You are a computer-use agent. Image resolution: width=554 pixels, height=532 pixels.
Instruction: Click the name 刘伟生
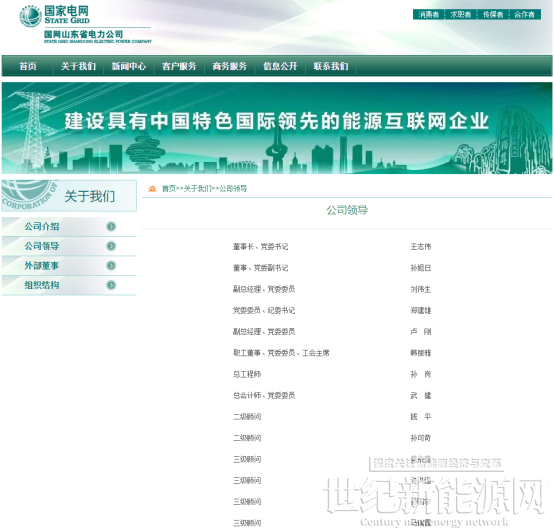pyautogui.click(x=420, y=289)
